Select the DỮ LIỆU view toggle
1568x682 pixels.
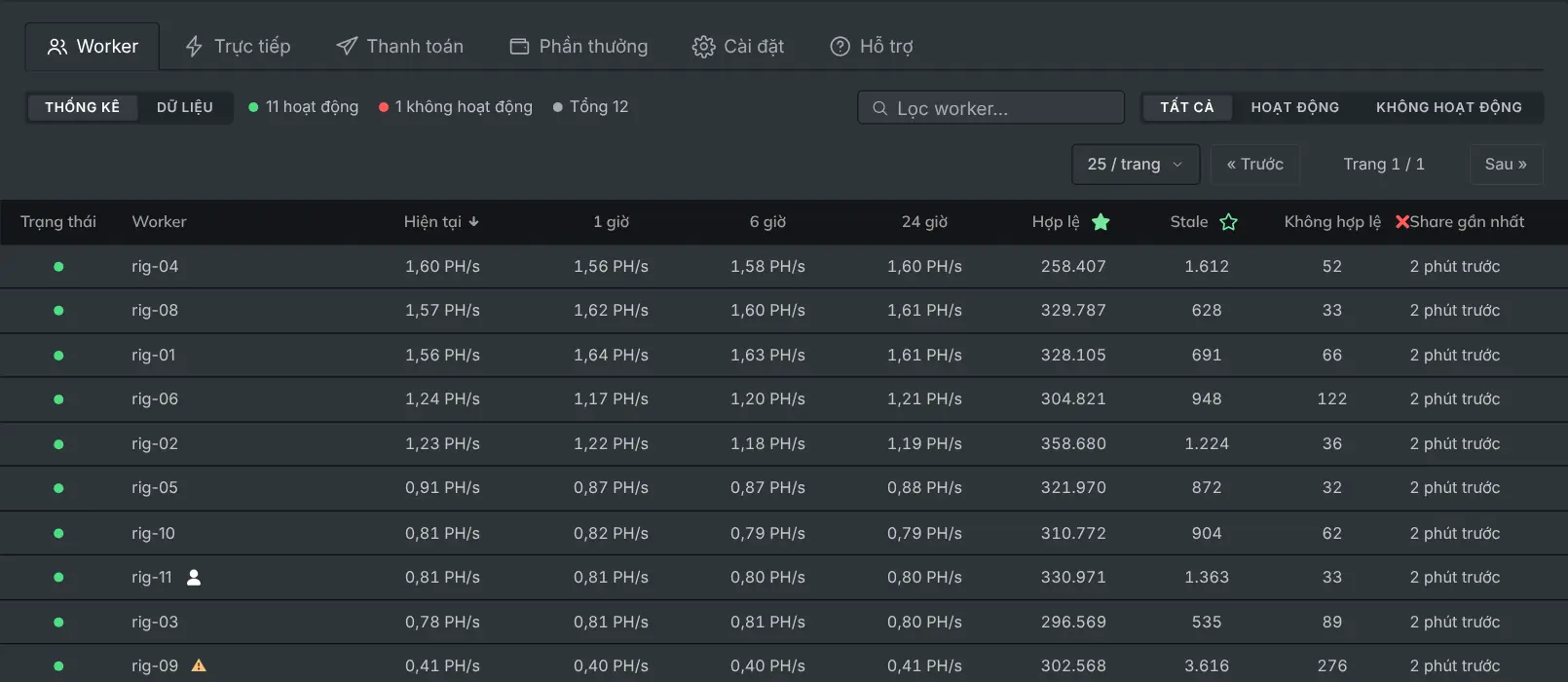[185, 107]
